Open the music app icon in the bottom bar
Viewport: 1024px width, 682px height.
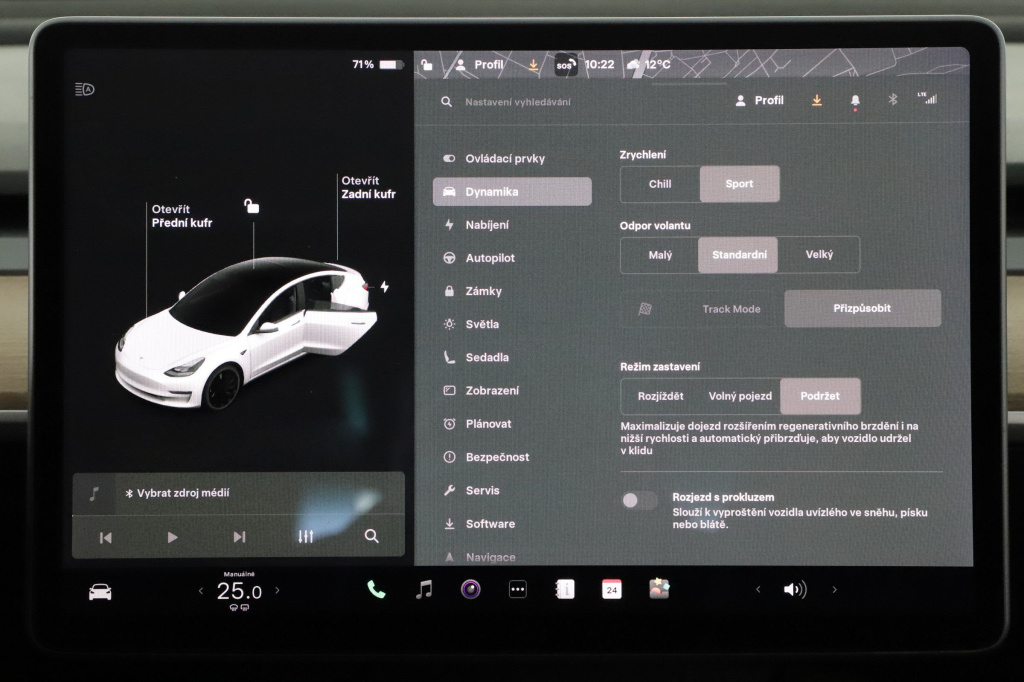pos(424,590)
